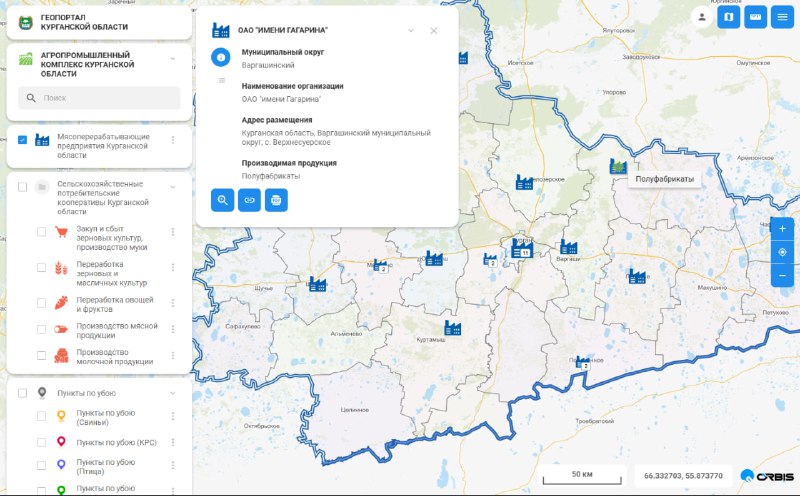Open the basemap selector map icon

point(728,16)
